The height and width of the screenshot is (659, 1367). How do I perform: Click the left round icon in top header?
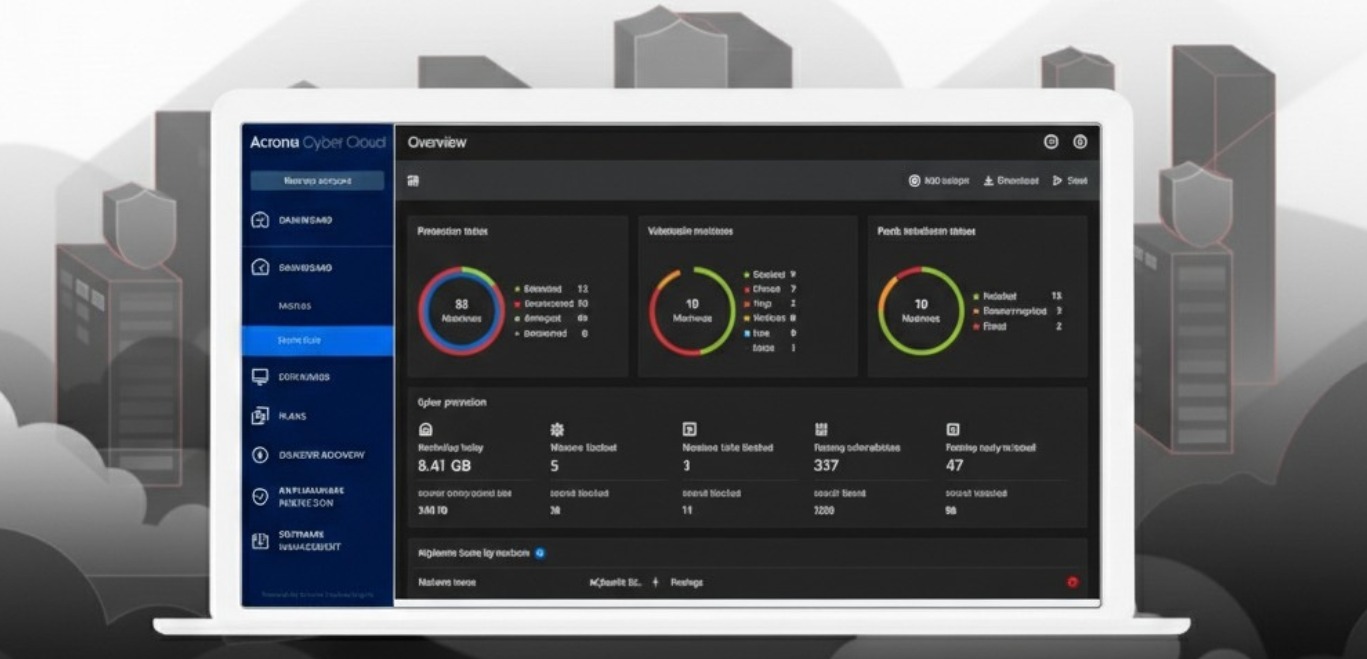coord(1051,142)
